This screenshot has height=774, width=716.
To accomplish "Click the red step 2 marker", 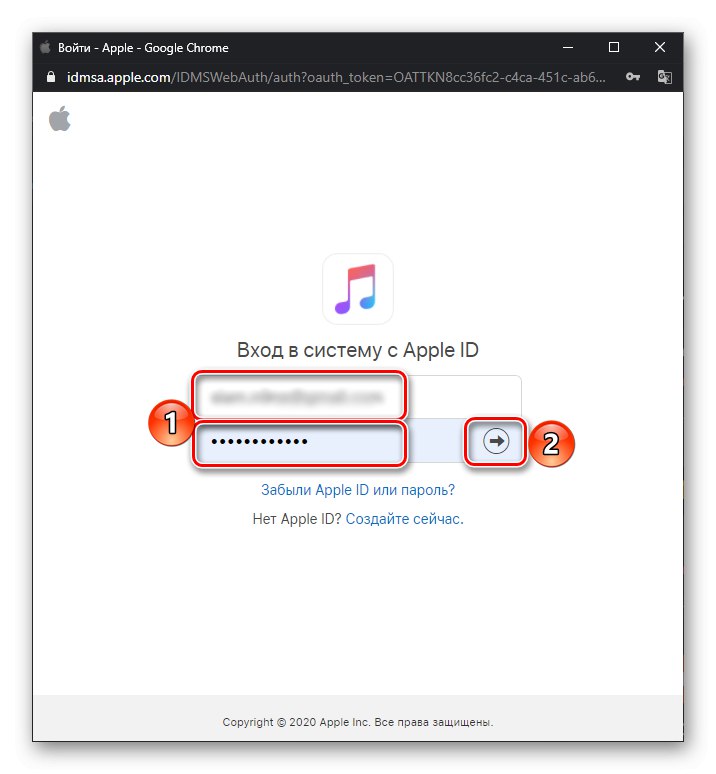I will click(551, 443).
